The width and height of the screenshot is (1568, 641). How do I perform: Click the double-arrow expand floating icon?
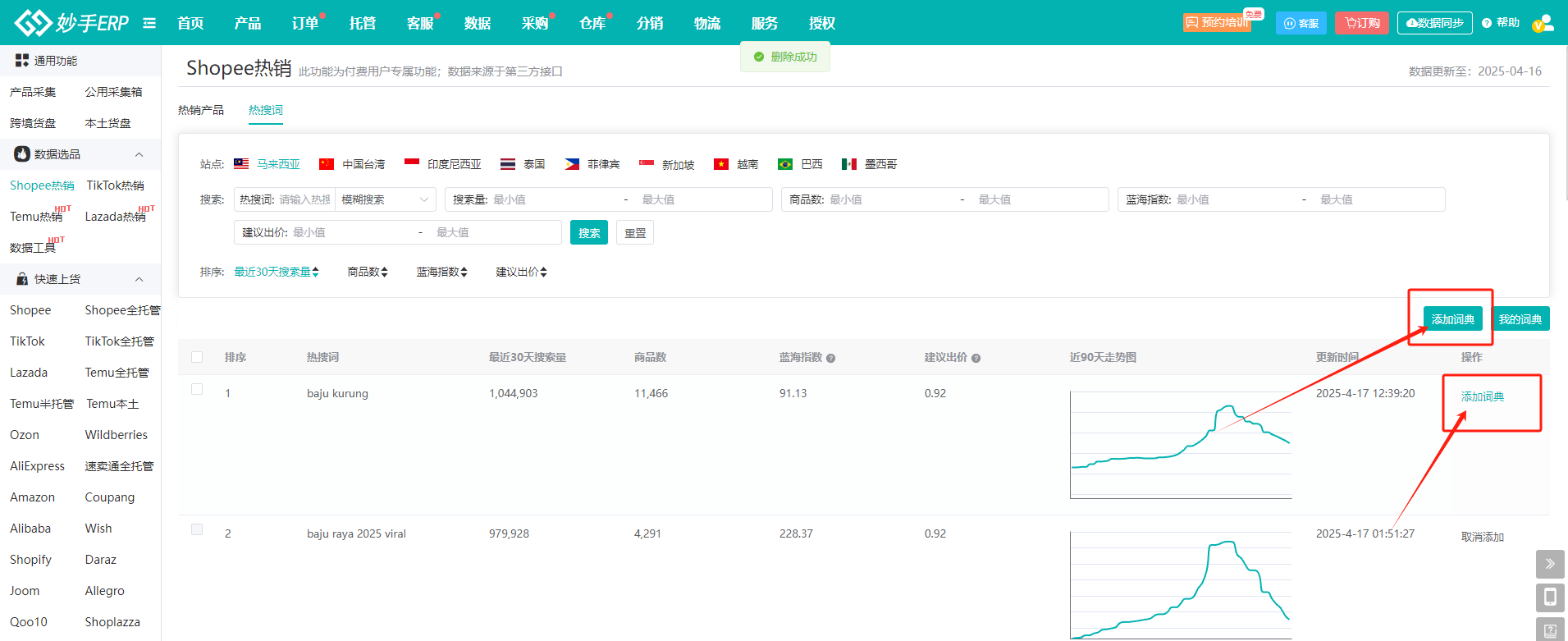point(1550,564)
